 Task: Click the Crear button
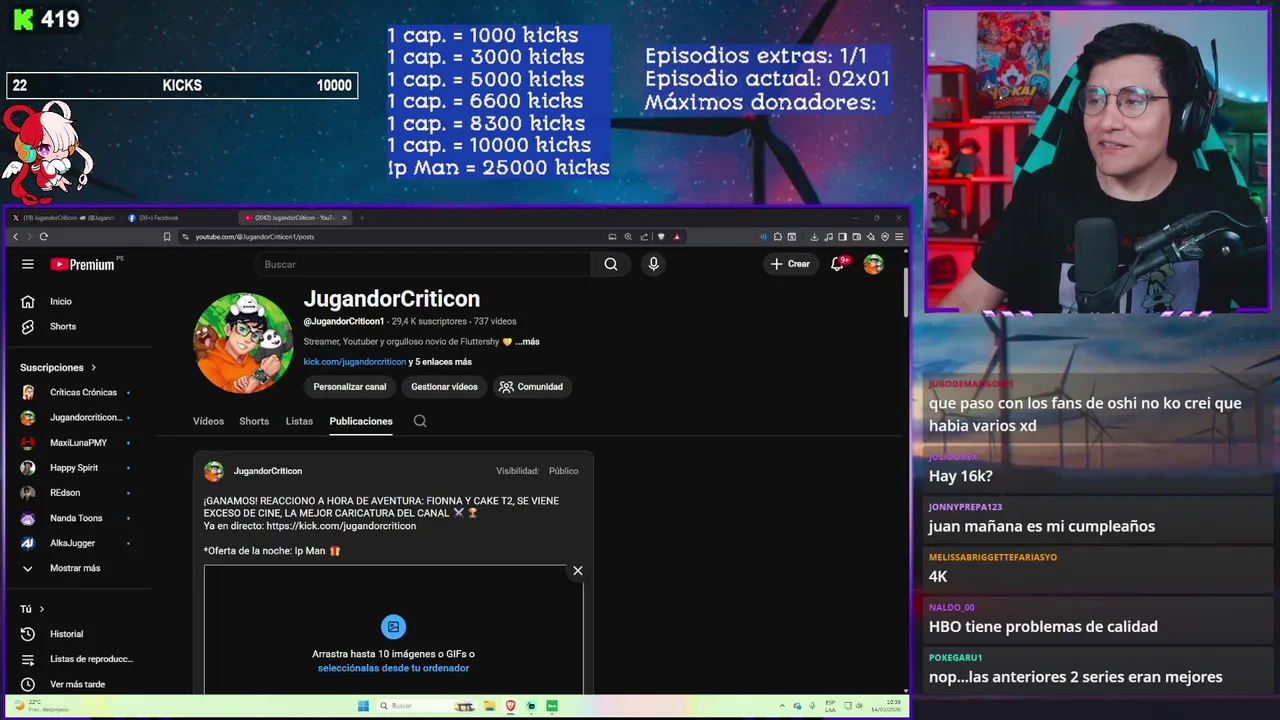tap(790, 264)
